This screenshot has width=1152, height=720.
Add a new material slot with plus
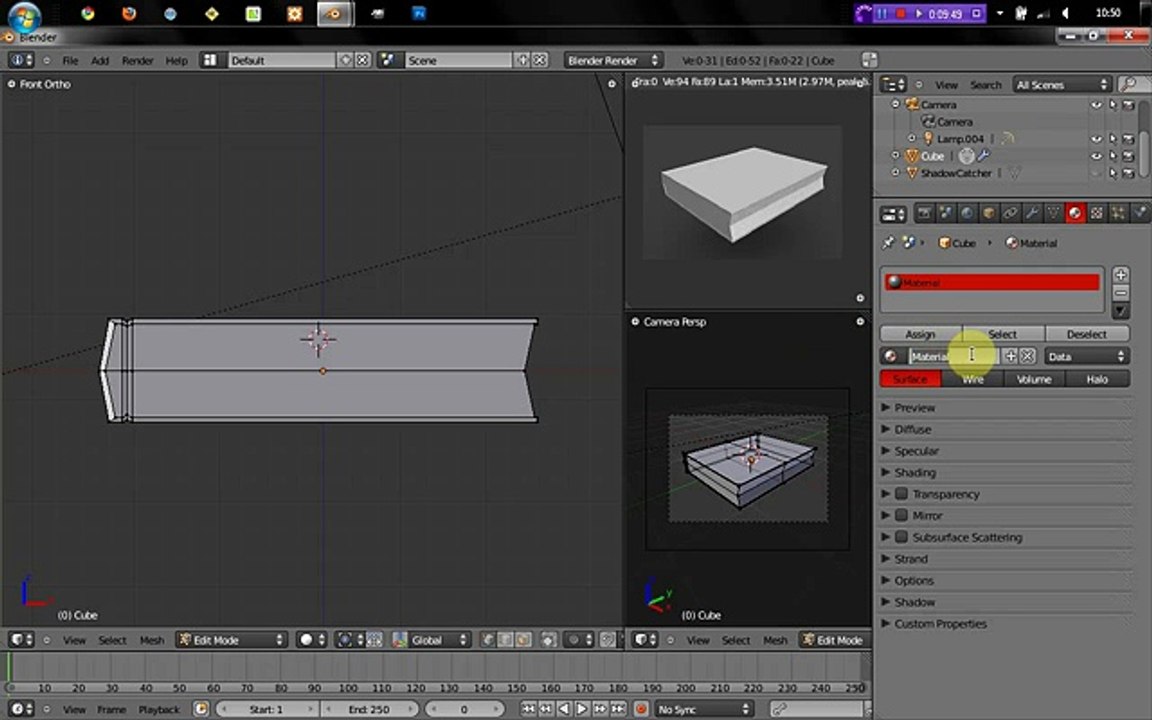1120,275
